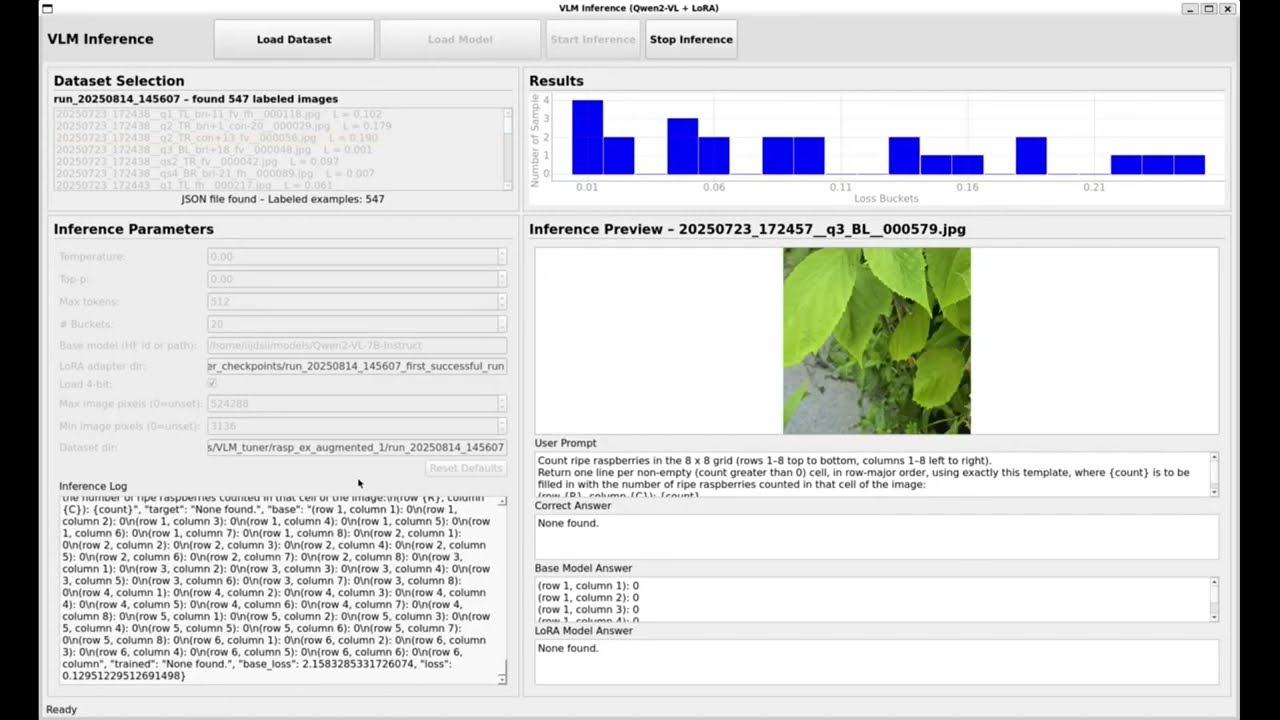Select dataset row ending 000118.jpg L = 0.102
Image resolution: width=1280 pixels, height=720 pixels.
278,115
